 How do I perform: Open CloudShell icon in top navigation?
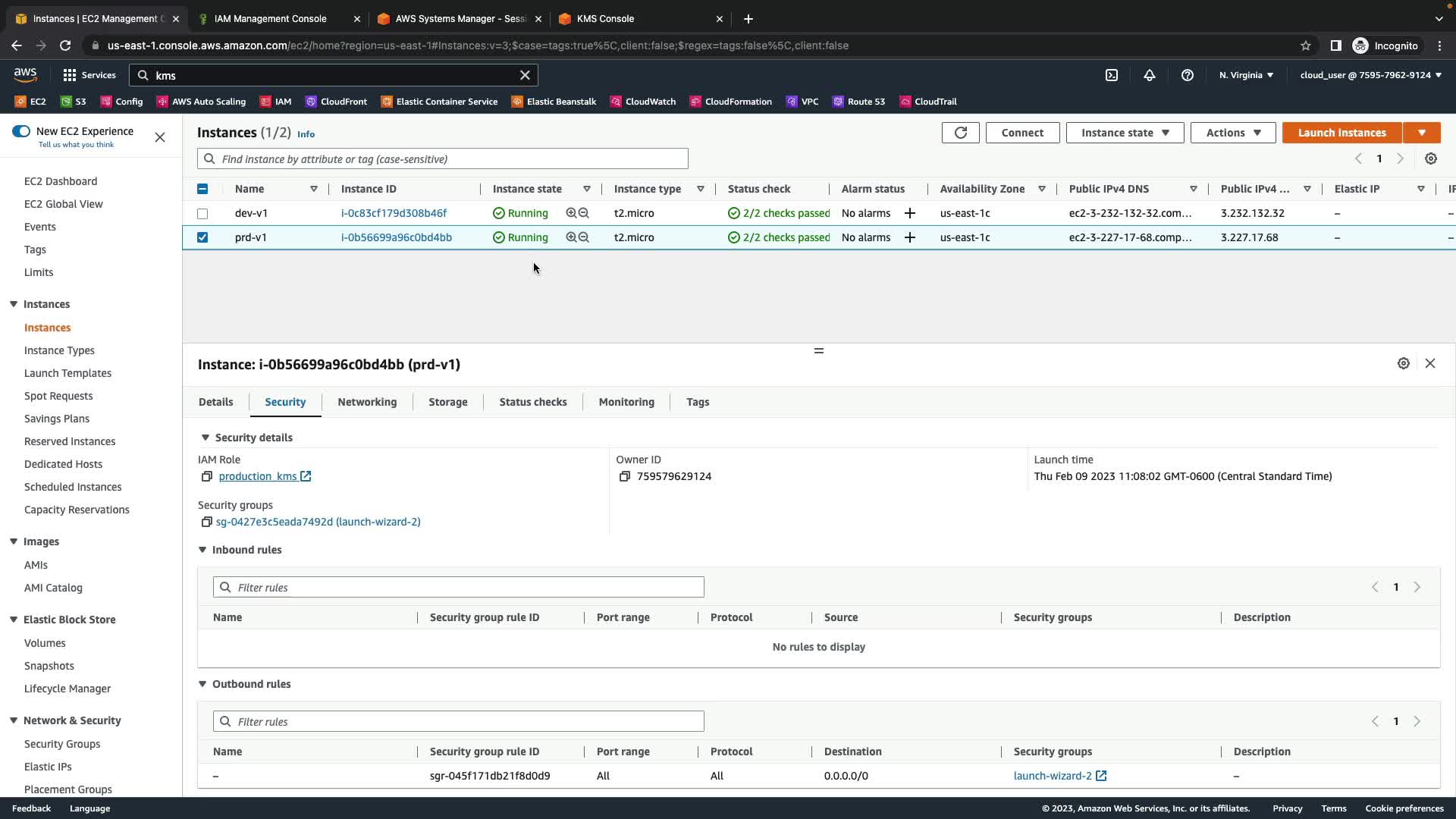click(x=1111, y=75)
